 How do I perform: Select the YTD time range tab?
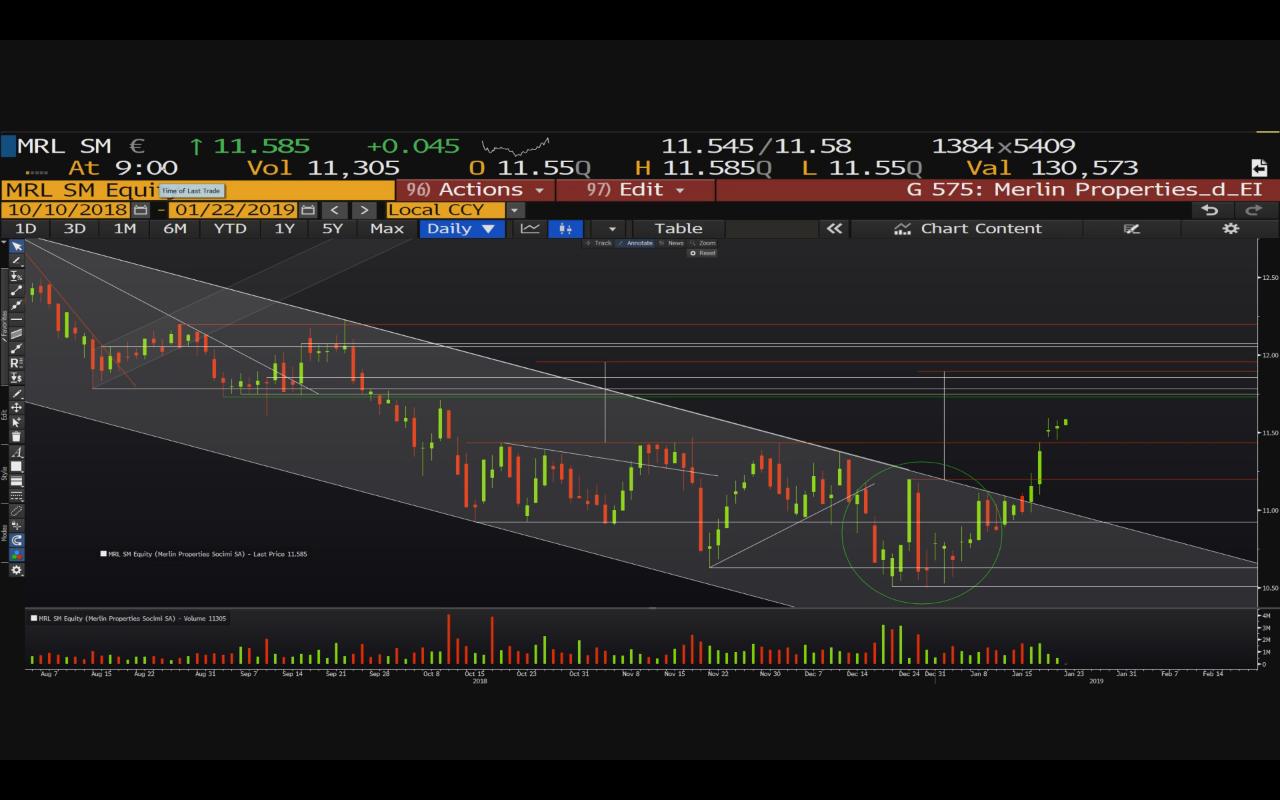point(230,229)
